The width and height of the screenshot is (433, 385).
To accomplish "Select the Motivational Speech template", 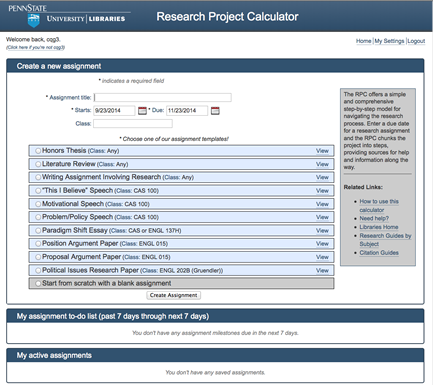I will 38,204.
